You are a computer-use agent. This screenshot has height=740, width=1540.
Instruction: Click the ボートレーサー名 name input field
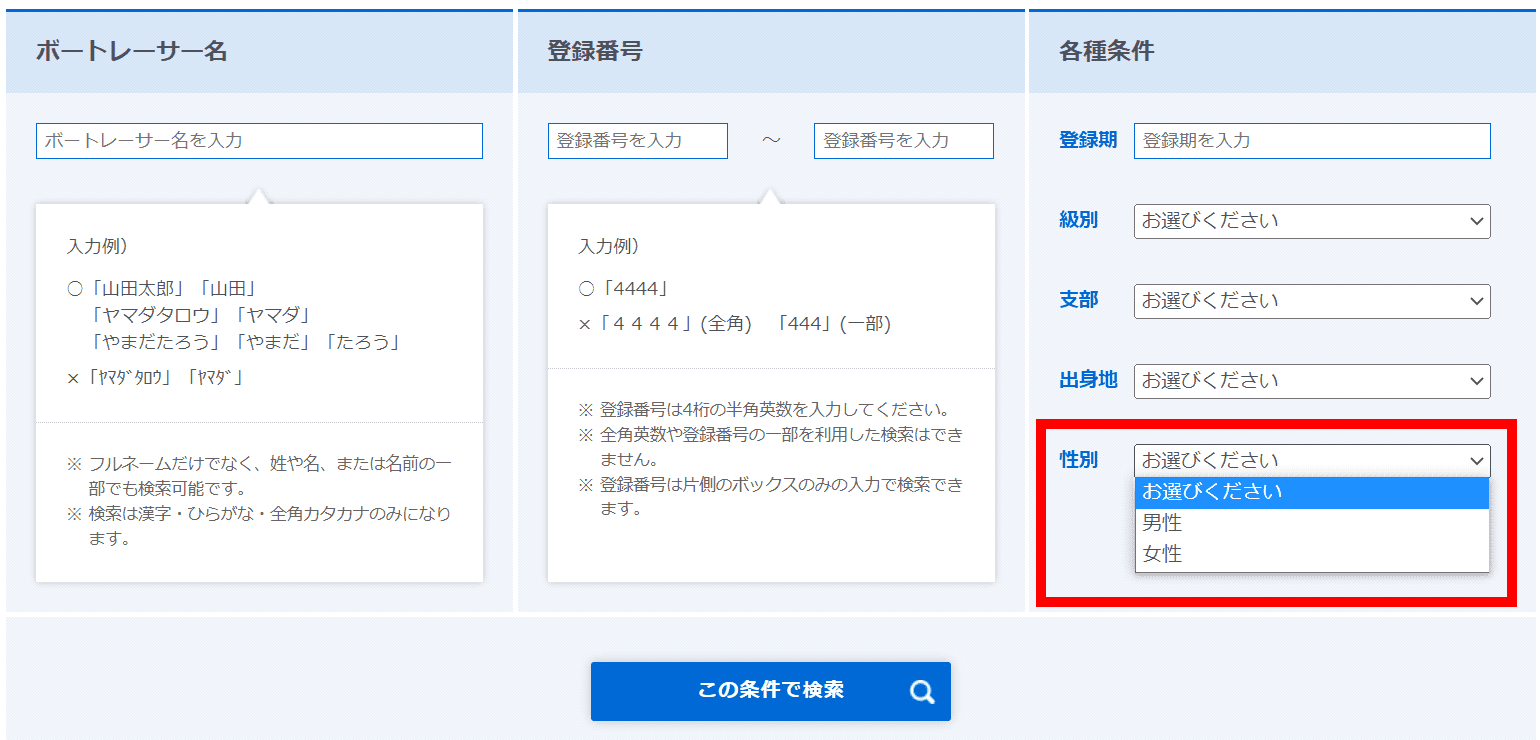258,141
